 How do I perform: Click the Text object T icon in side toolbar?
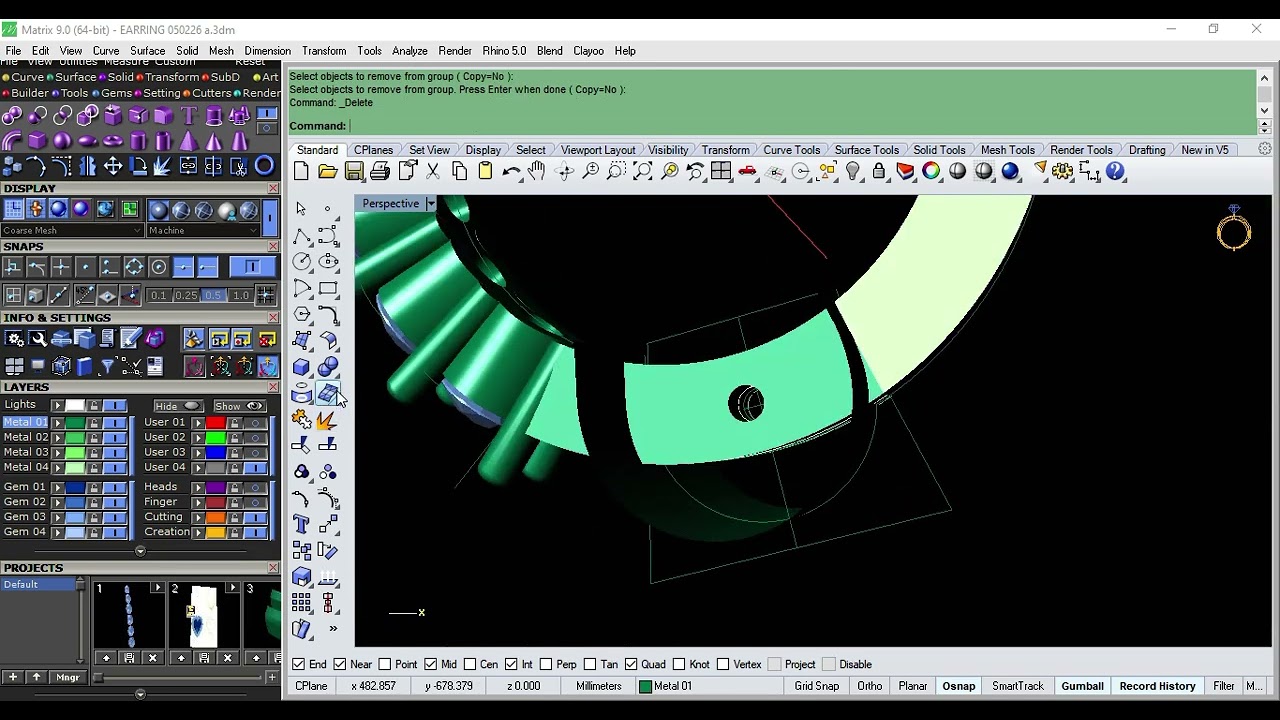pyautogui.click(x=302, y=524)
